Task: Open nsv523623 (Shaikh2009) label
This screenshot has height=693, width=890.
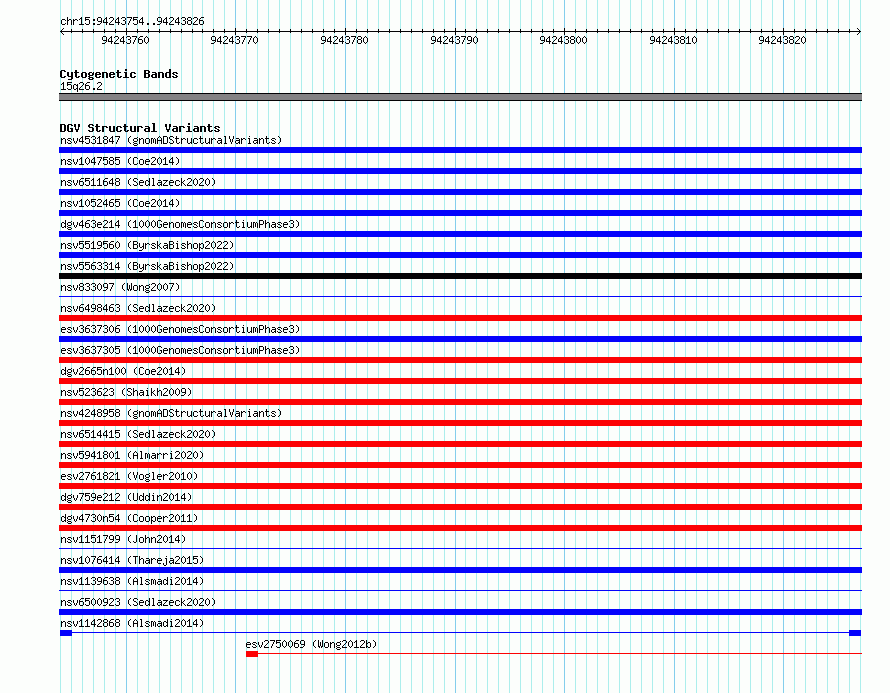Action: [126, 392]
